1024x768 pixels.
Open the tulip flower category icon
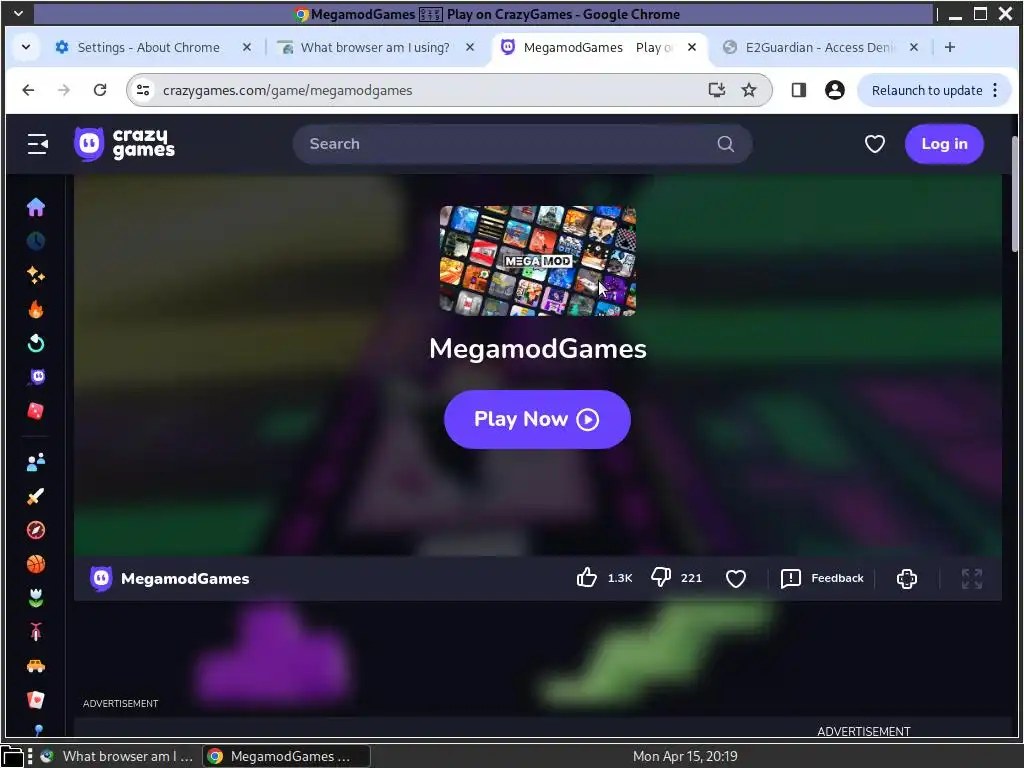click(36, 598)
